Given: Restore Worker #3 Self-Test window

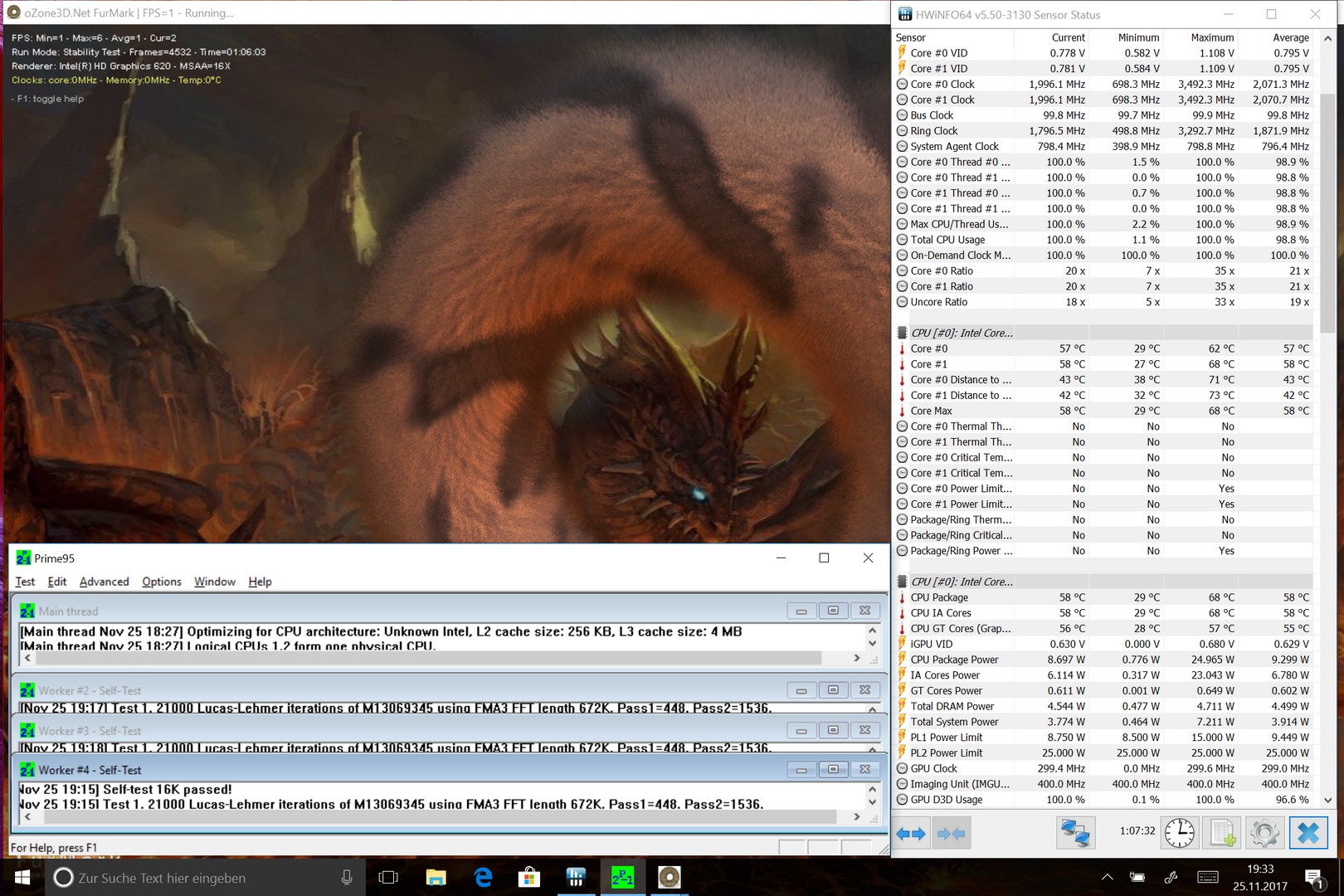Looking at the screenshot, I should 833,730.
